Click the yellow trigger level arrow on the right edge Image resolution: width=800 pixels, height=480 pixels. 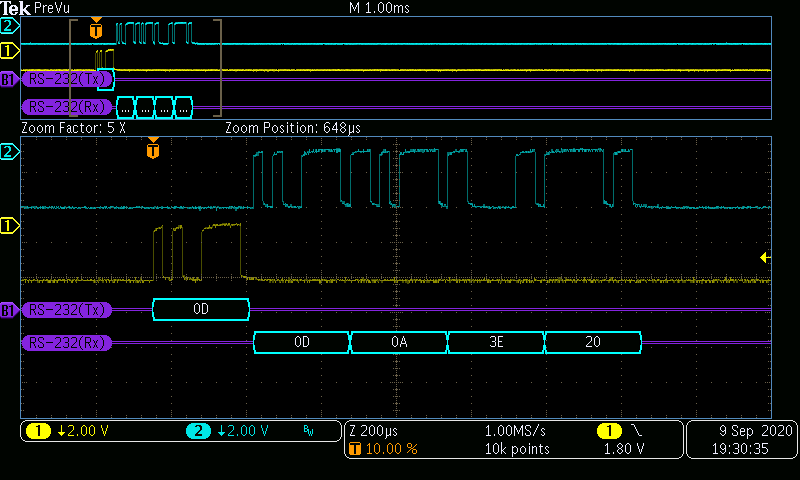coord(765,258)
